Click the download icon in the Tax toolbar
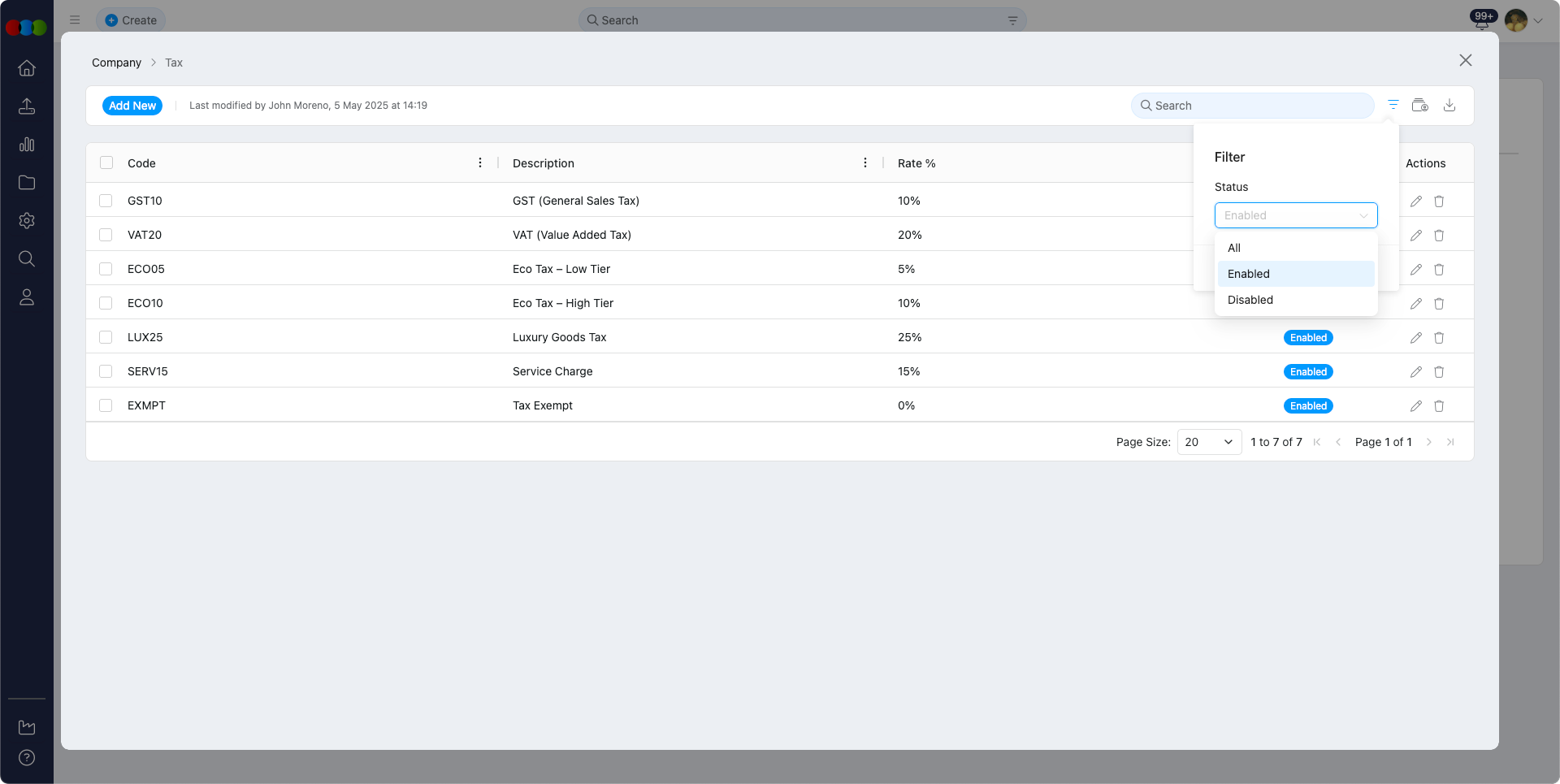This screenshot has width=1560, height=784. [x=1449, y=105]
